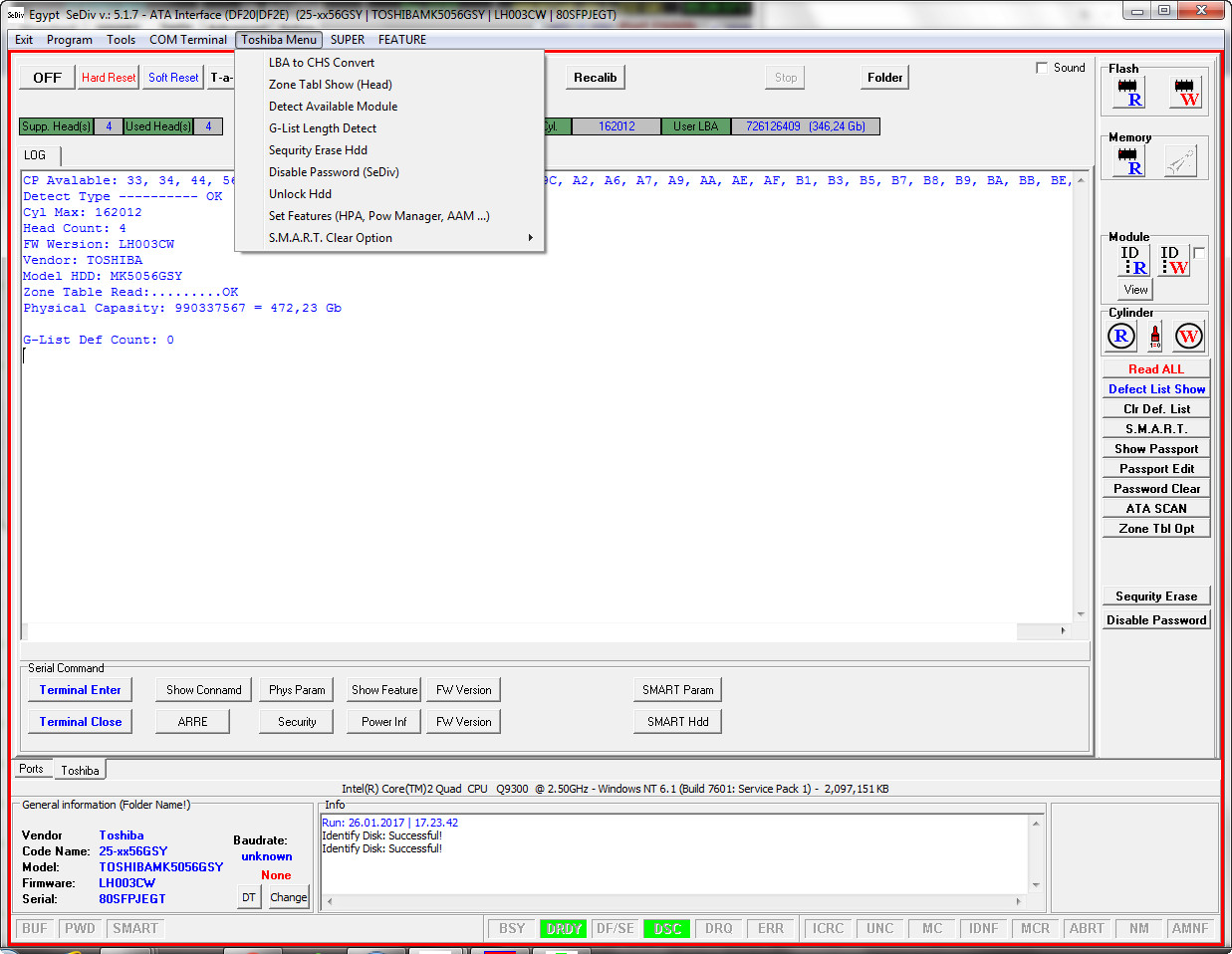Viewport: 1232px width, 954px height.
Task: Enable the Sound checkbox
Action: (x=1042, y=68)
